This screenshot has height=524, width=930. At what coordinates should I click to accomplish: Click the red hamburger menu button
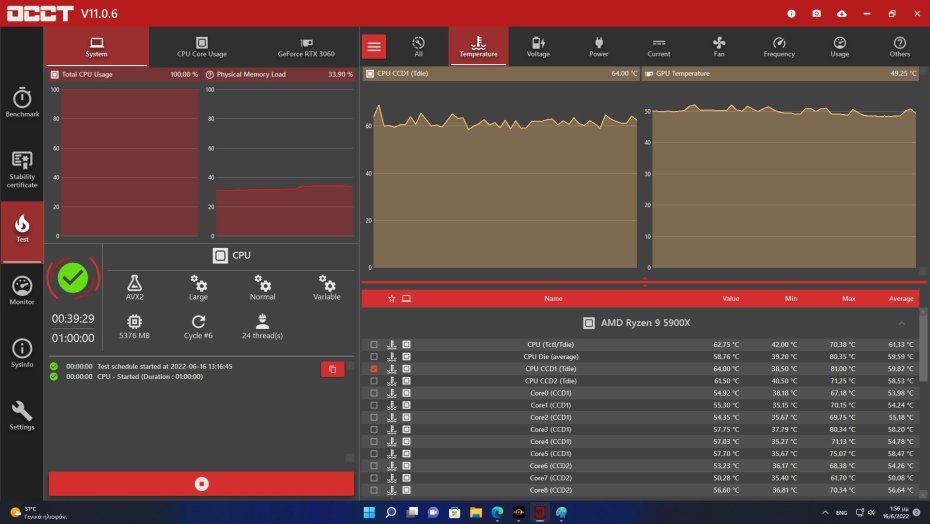coord(374,46)
